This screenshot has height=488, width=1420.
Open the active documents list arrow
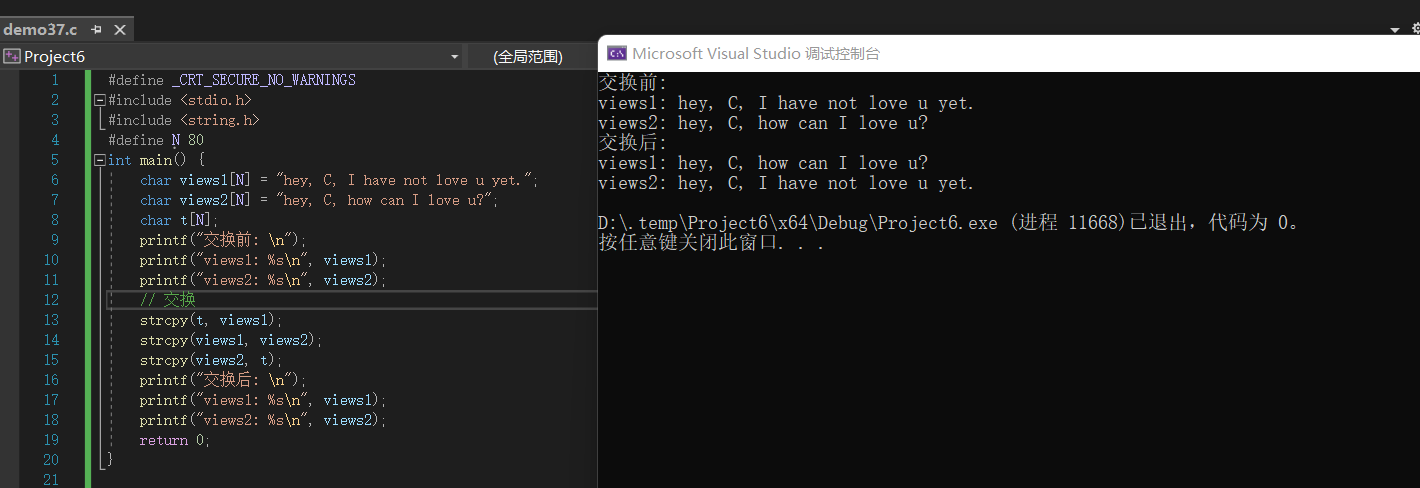[1395, 30]
